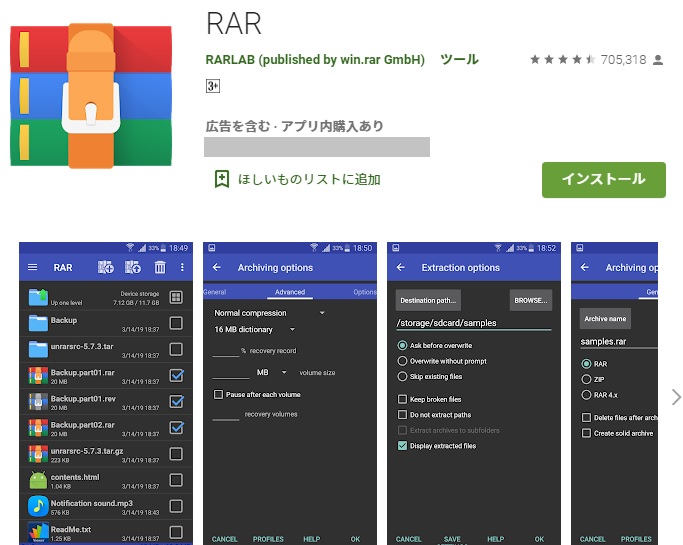Enable Keep broken files checkbox

point(402,399)
